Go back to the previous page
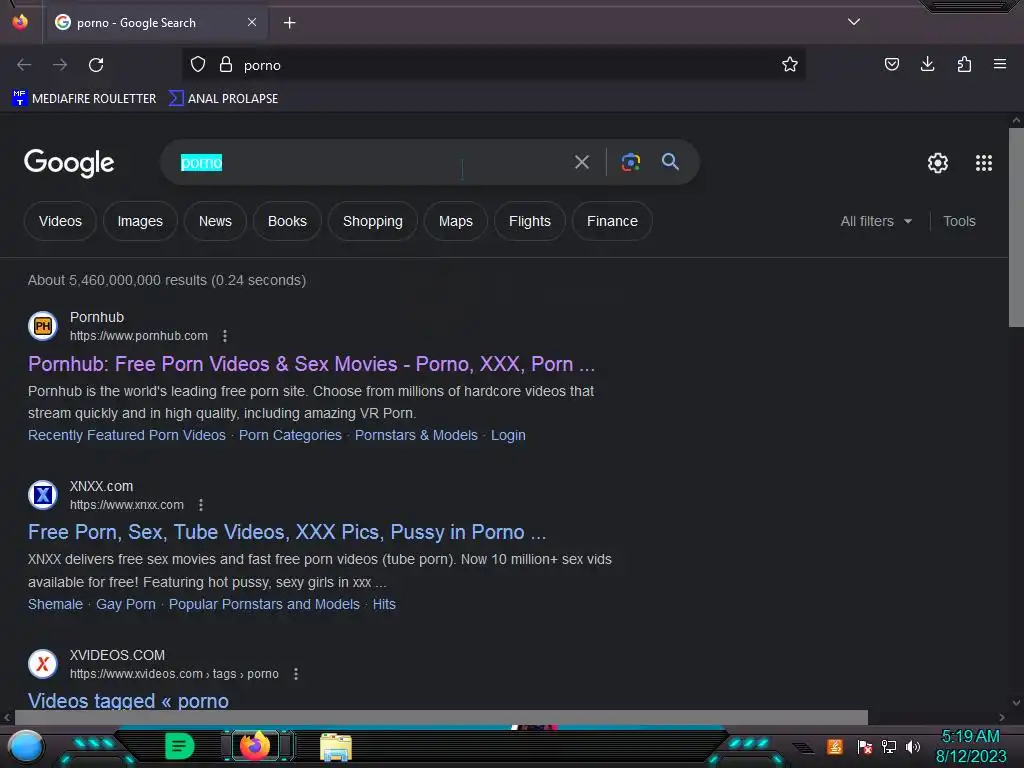This screenshot has height=768, width=1024. pyautogui.click(x=24, y=65)
